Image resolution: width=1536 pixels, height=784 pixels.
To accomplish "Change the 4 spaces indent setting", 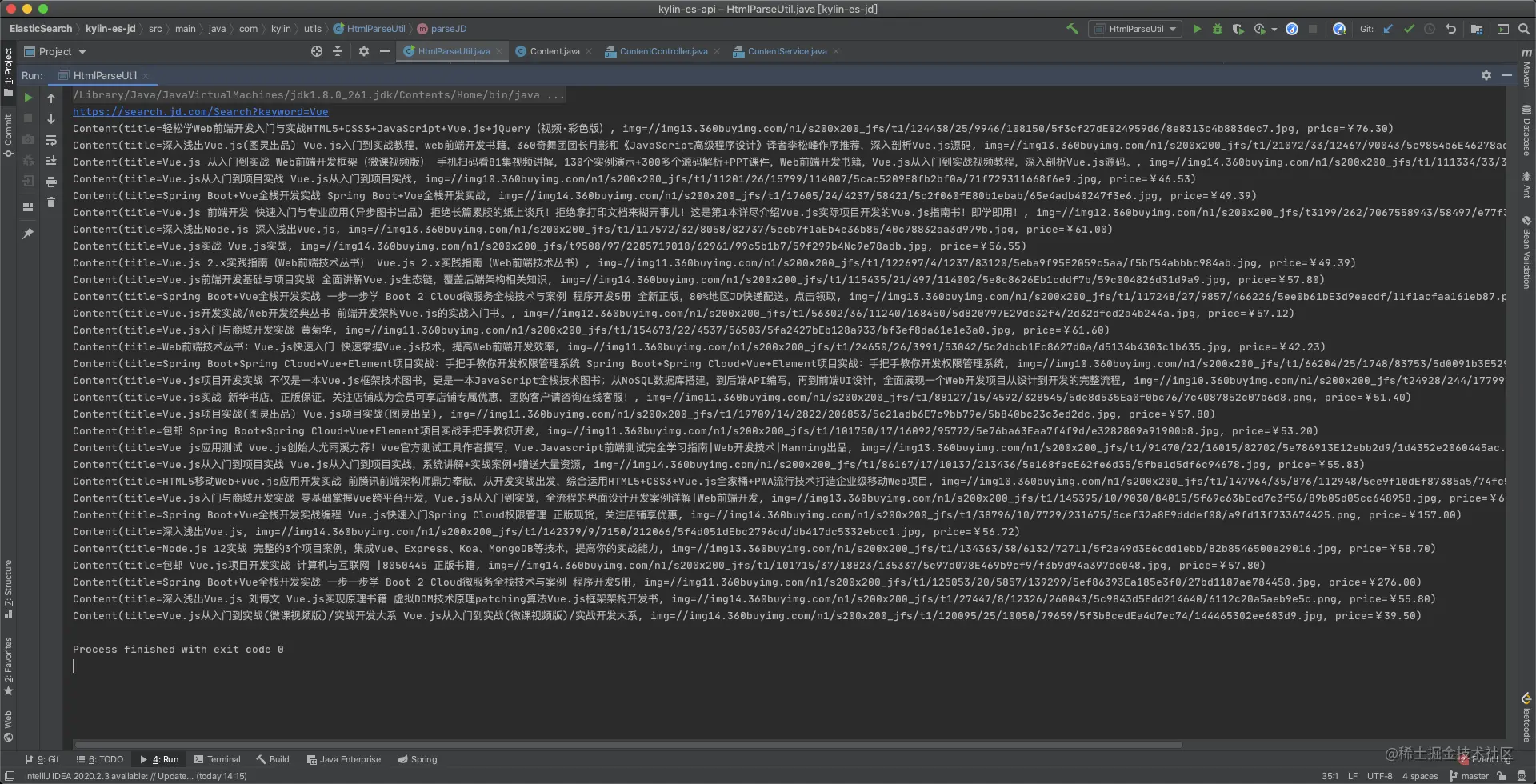I will (x=1420, y=776).
